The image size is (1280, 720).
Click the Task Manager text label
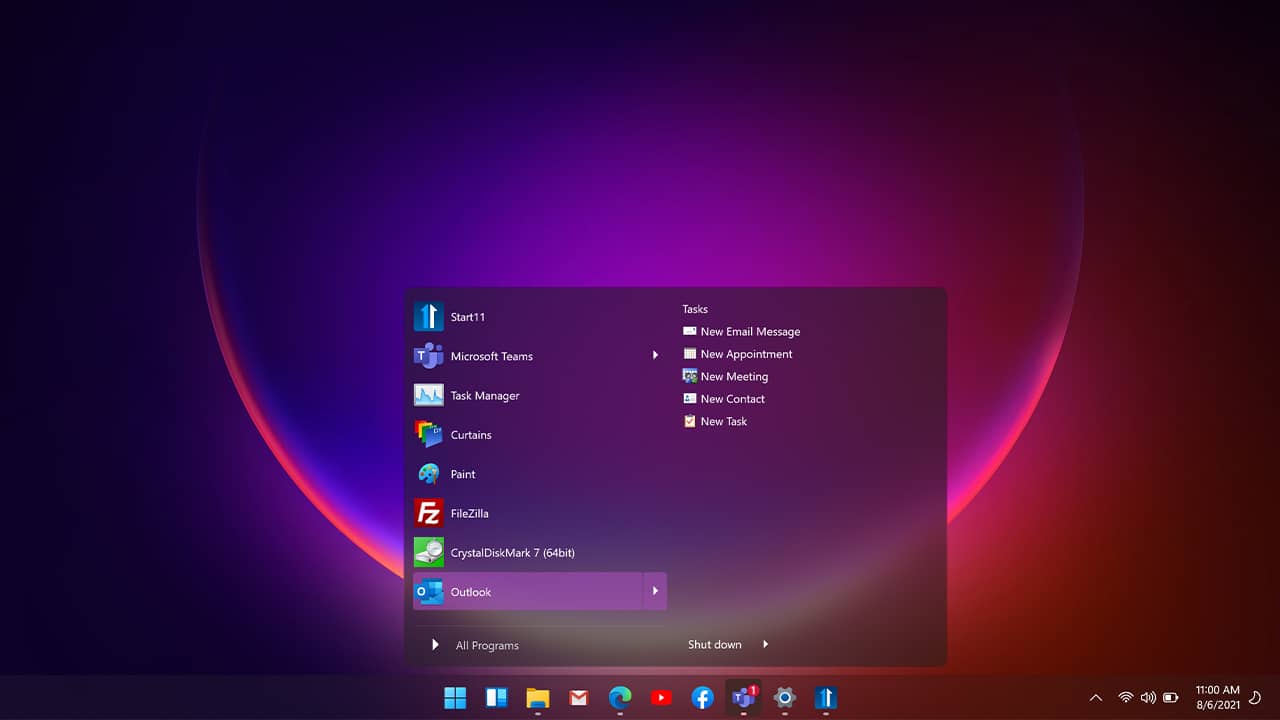click(485, 396)
